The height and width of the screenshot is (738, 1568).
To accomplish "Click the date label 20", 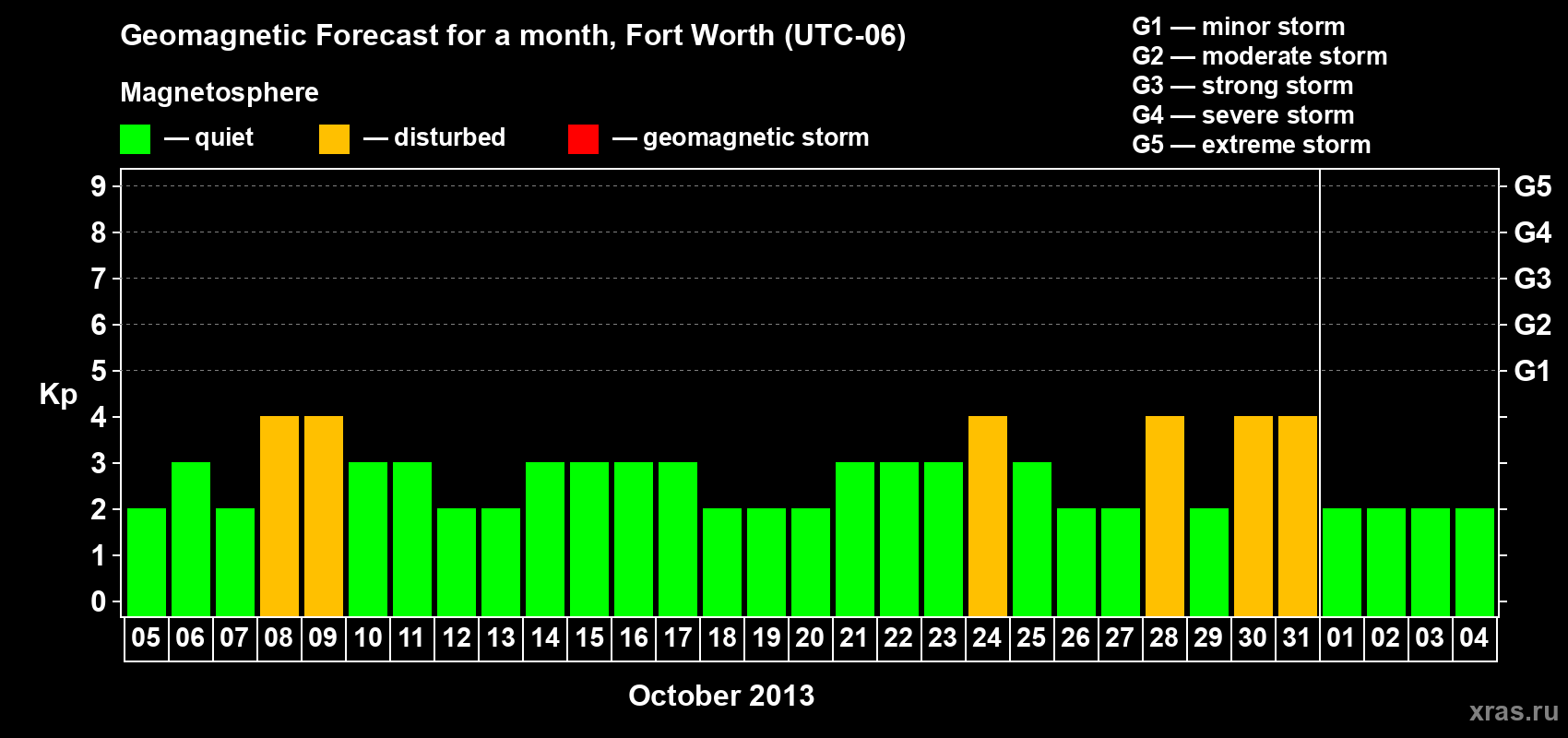I will pos(810,637).
